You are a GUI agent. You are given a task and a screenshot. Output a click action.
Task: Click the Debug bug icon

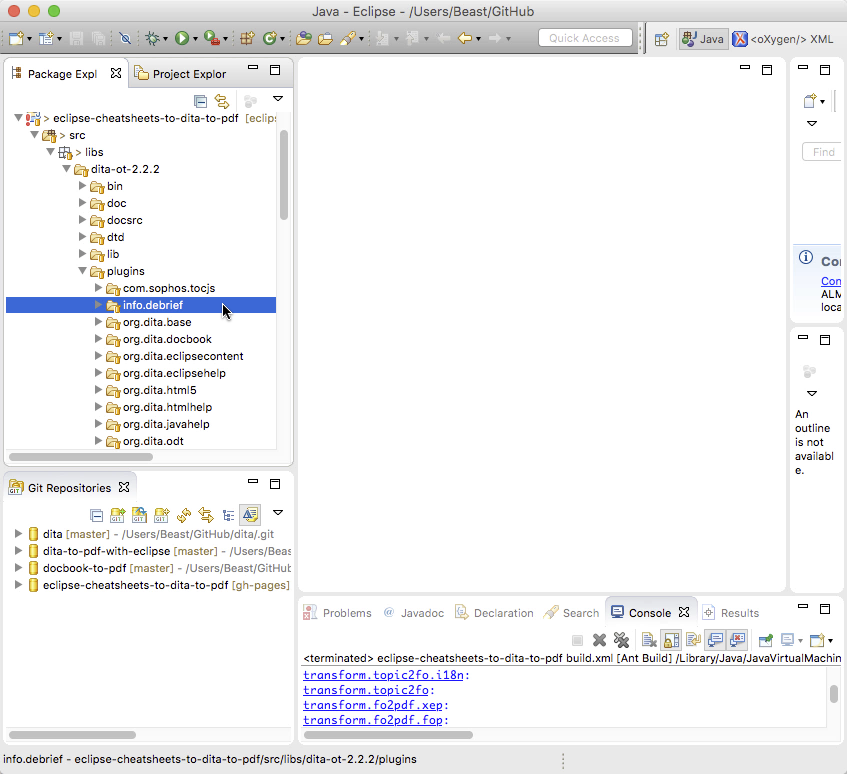click(x=153, y=38)
